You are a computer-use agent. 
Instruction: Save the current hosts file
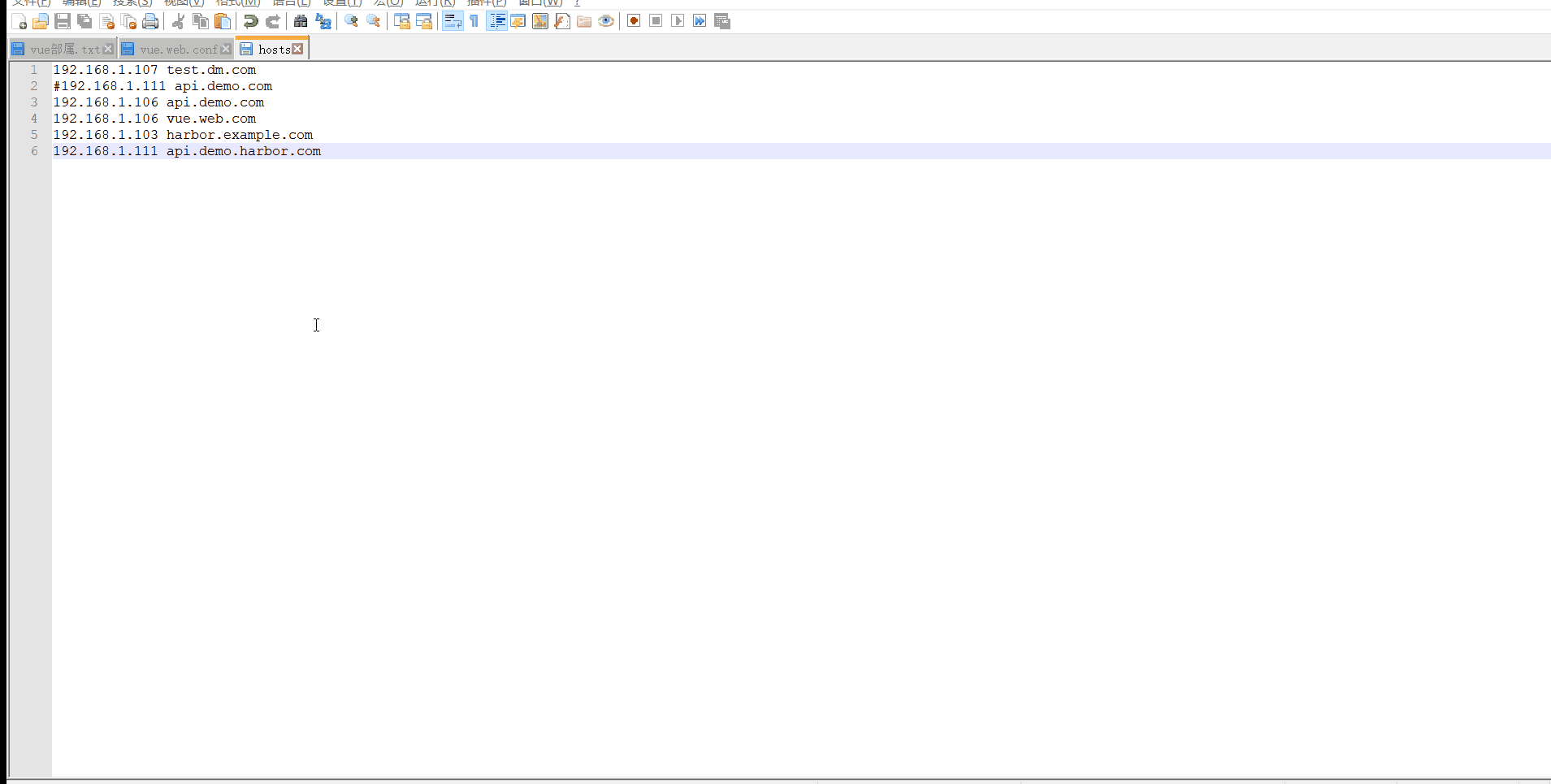click(63, 21)
